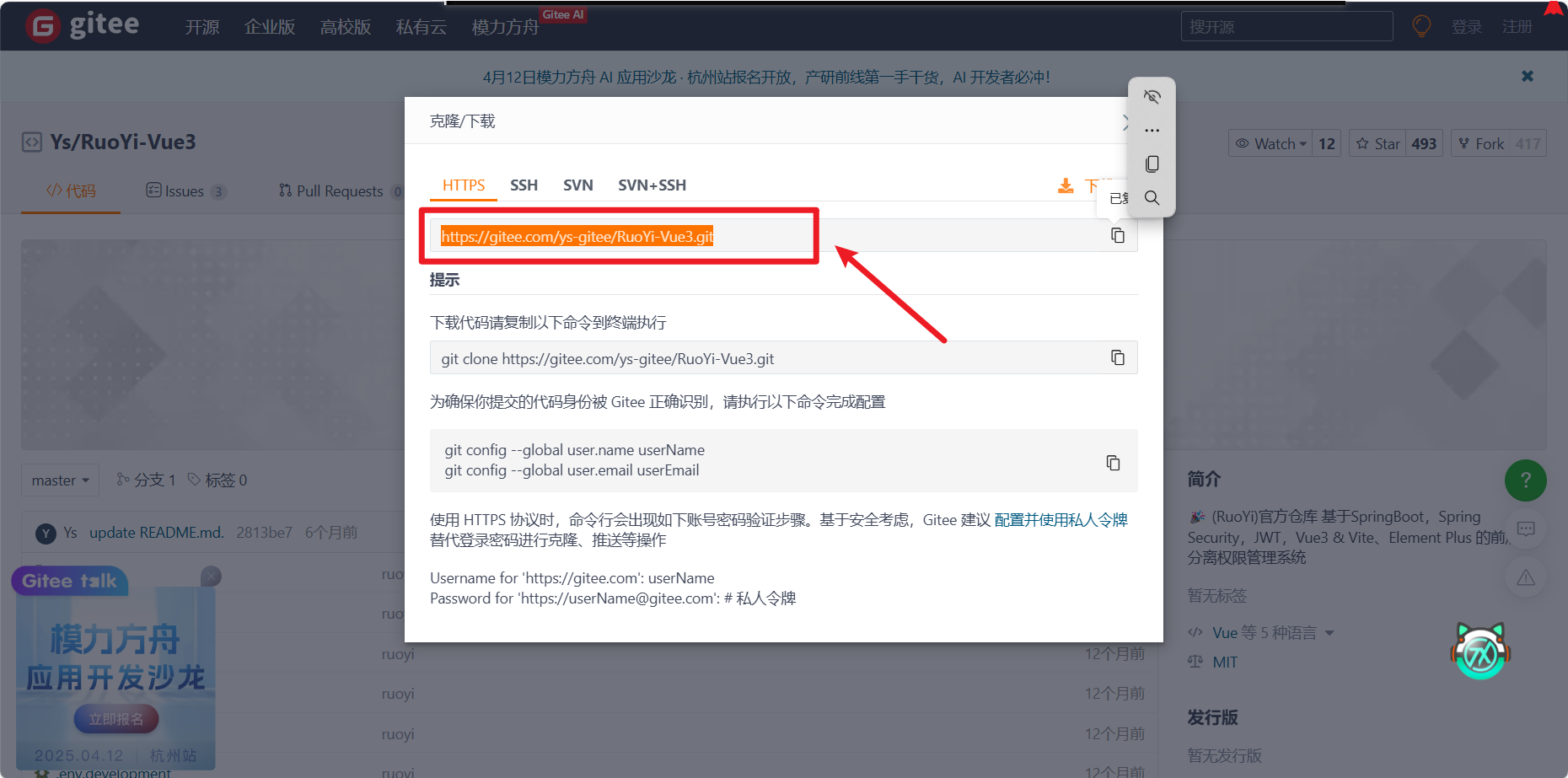Image resolution: width=1568 pixels, height=778 pixels.
Task: Open the three-dots more option in floating toolbar
Action: [1152, 131]
